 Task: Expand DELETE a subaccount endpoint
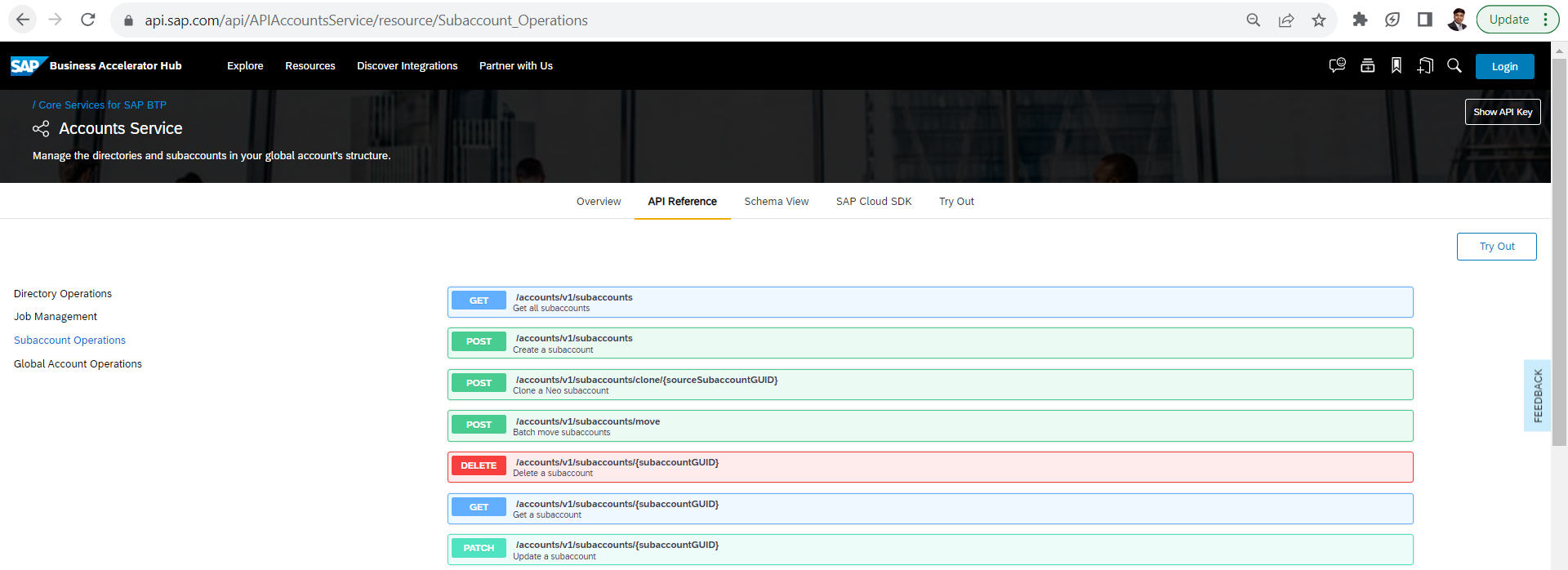[929, 467]
